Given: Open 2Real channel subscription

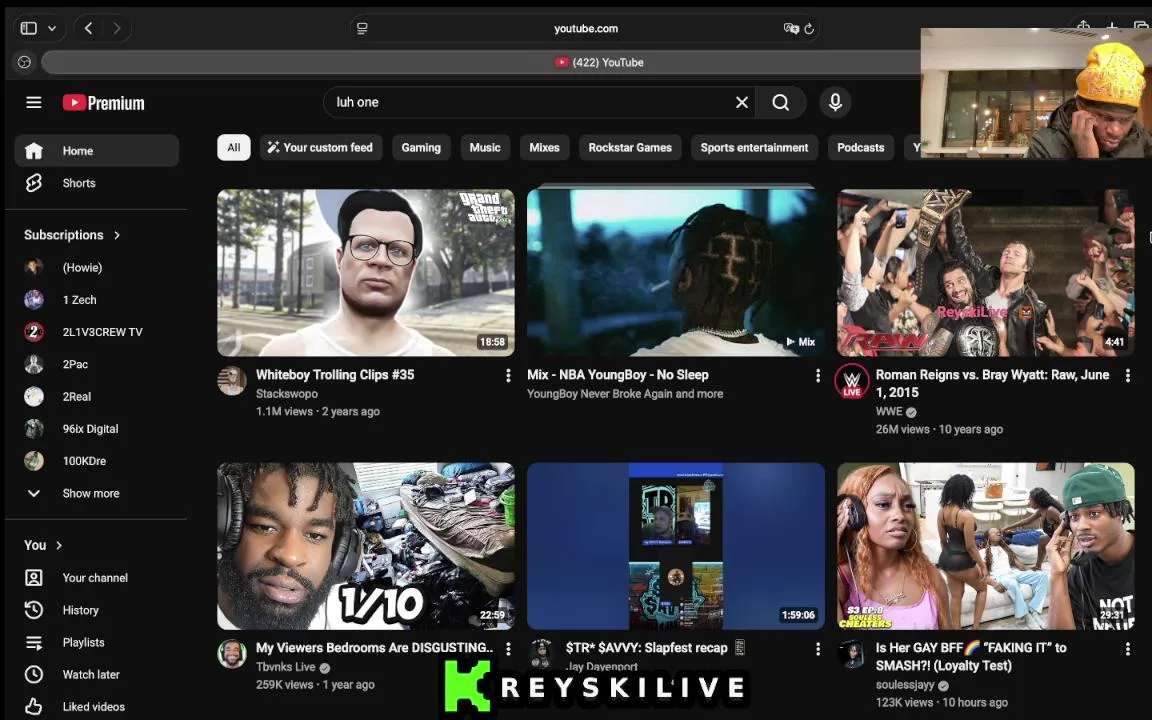Looking at the screenshot, I should pyautogui.click(x=96, y=397).
